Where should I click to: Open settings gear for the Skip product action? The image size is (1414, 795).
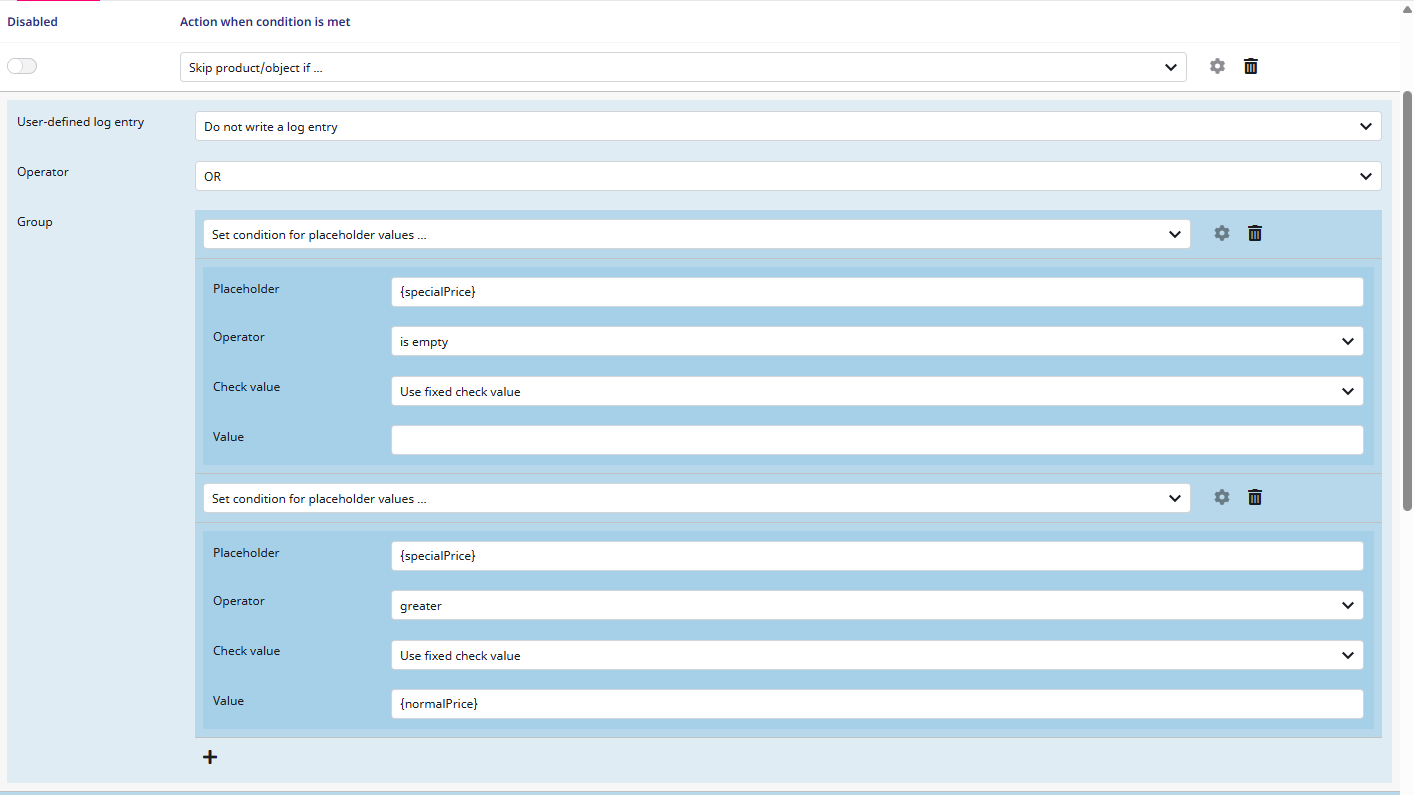(1217, 66)
